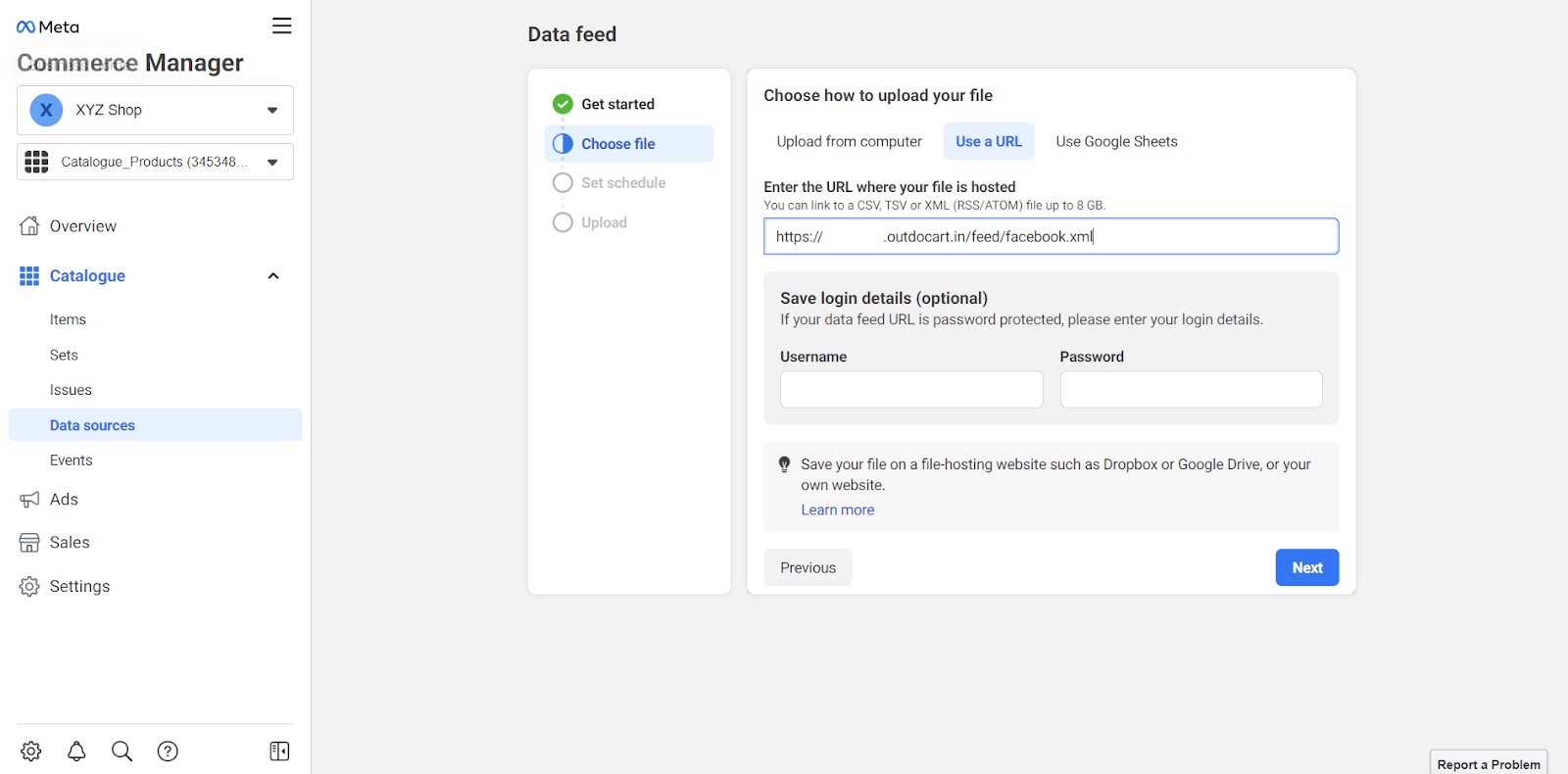
Task: Click the Next button
Action: pos(1306,568)
